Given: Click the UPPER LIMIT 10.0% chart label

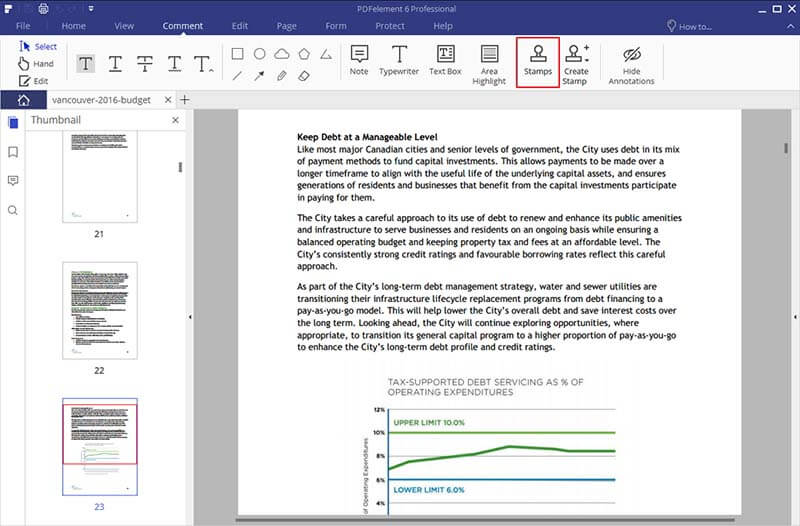Looking at the screenshot, I should coord(429,422).
